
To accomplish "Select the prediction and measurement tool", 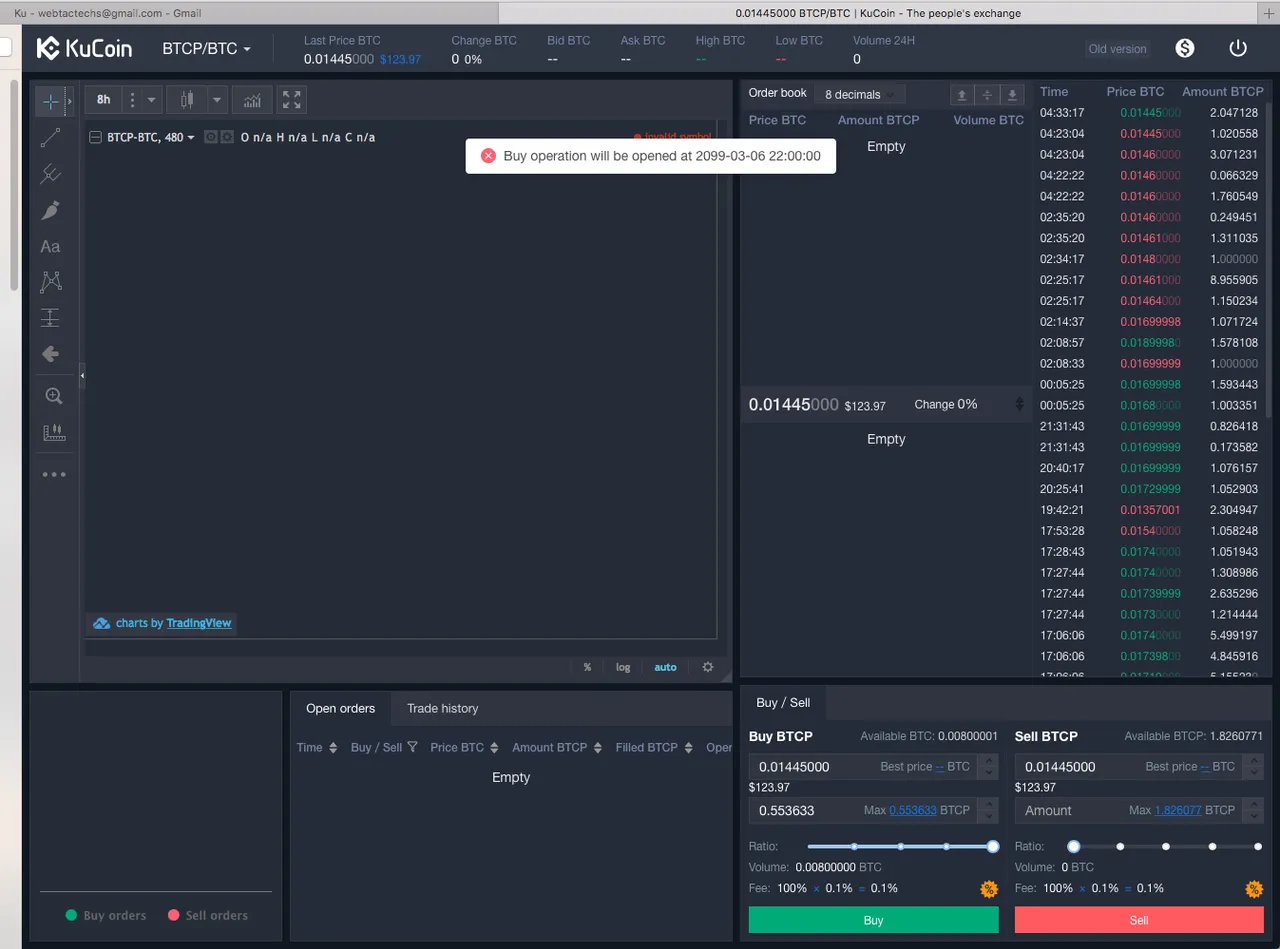I will 50,318.
